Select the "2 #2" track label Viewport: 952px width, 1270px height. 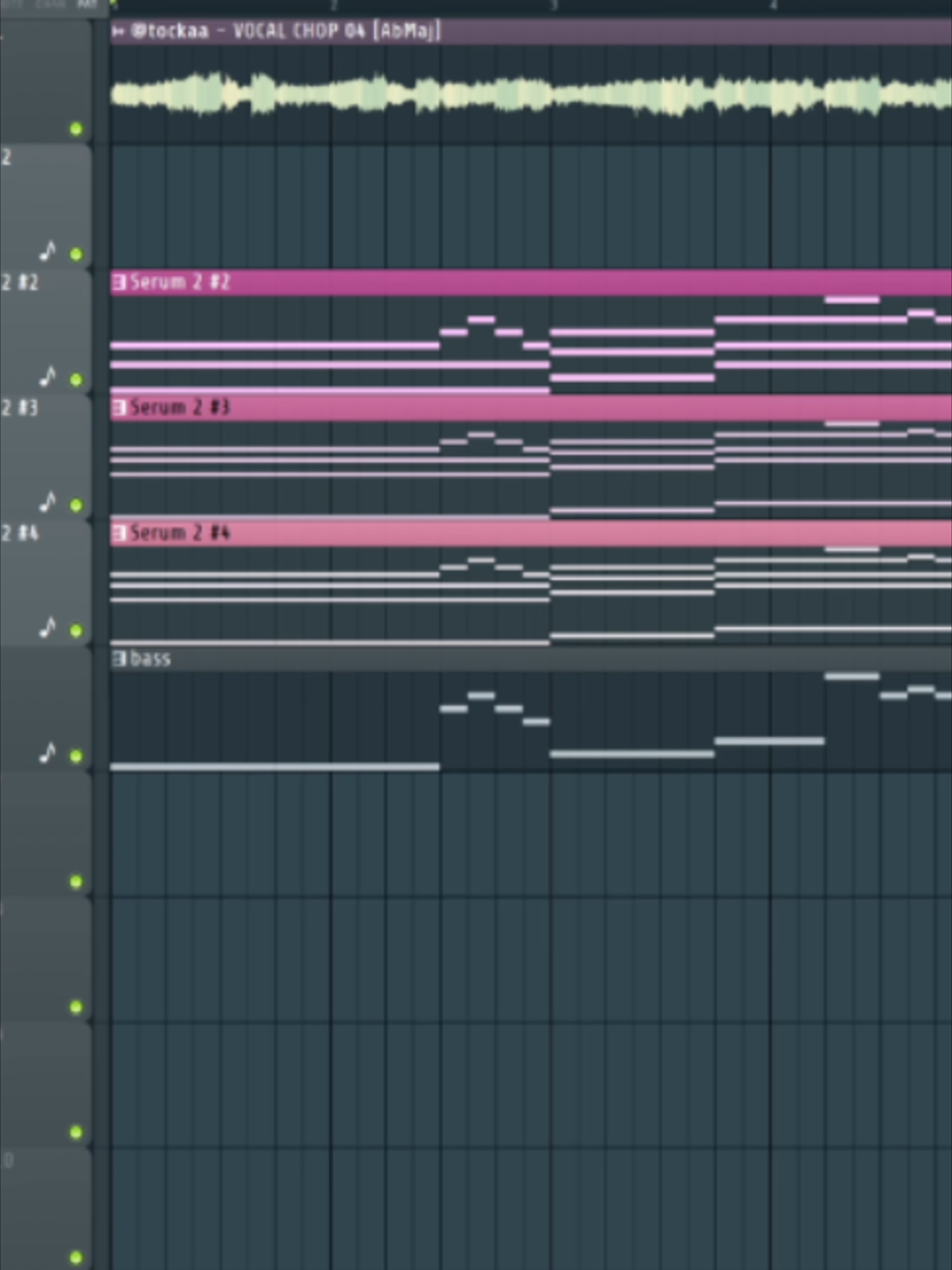(20, 282)
